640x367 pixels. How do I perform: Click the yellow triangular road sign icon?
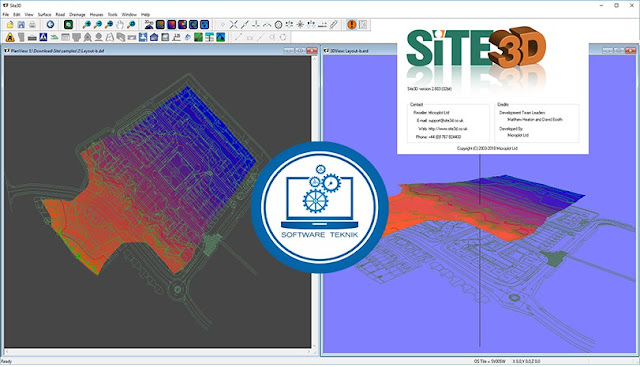10,37
